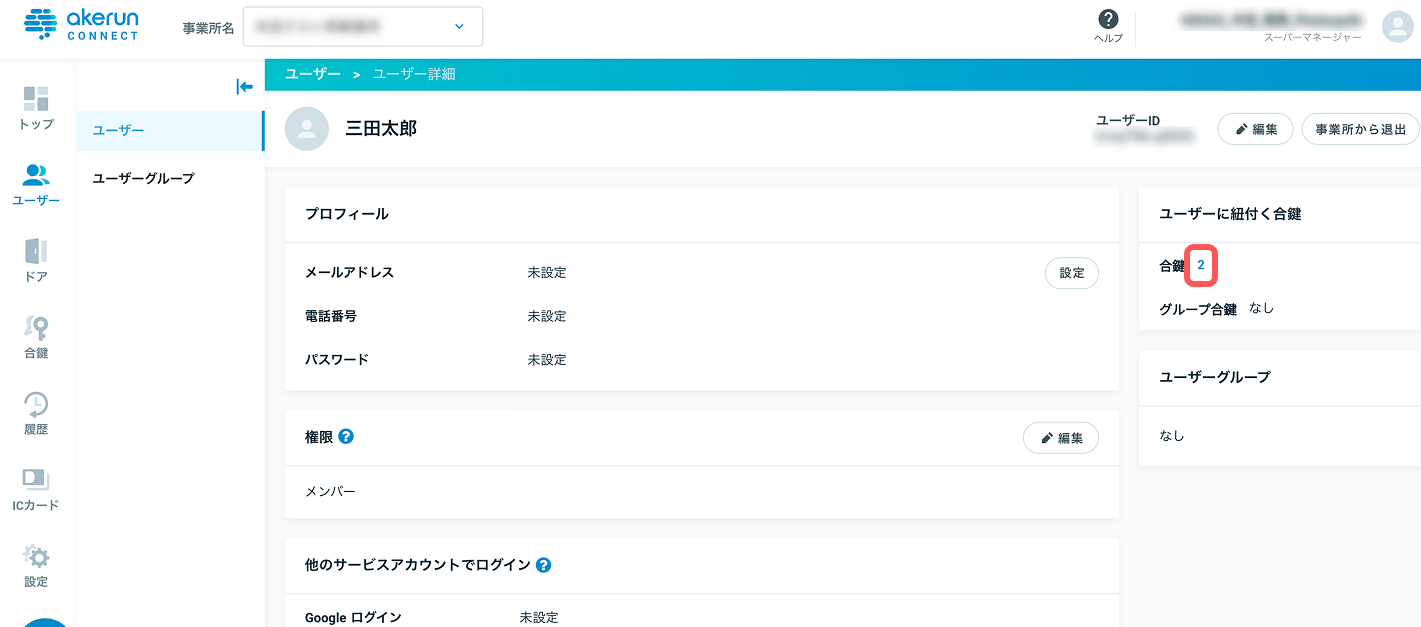
Task: Click the help icon next to 権限
Action: point(346,437)
